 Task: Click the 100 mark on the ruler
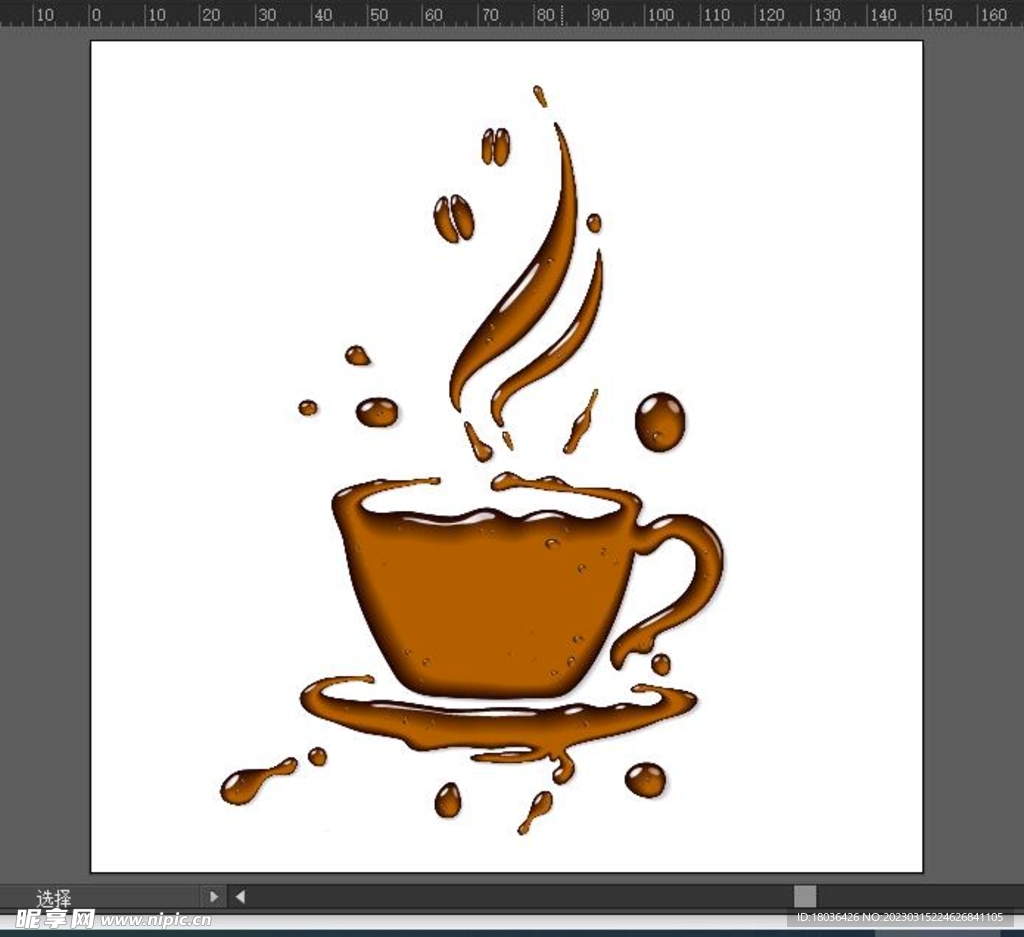click(660, 15)
